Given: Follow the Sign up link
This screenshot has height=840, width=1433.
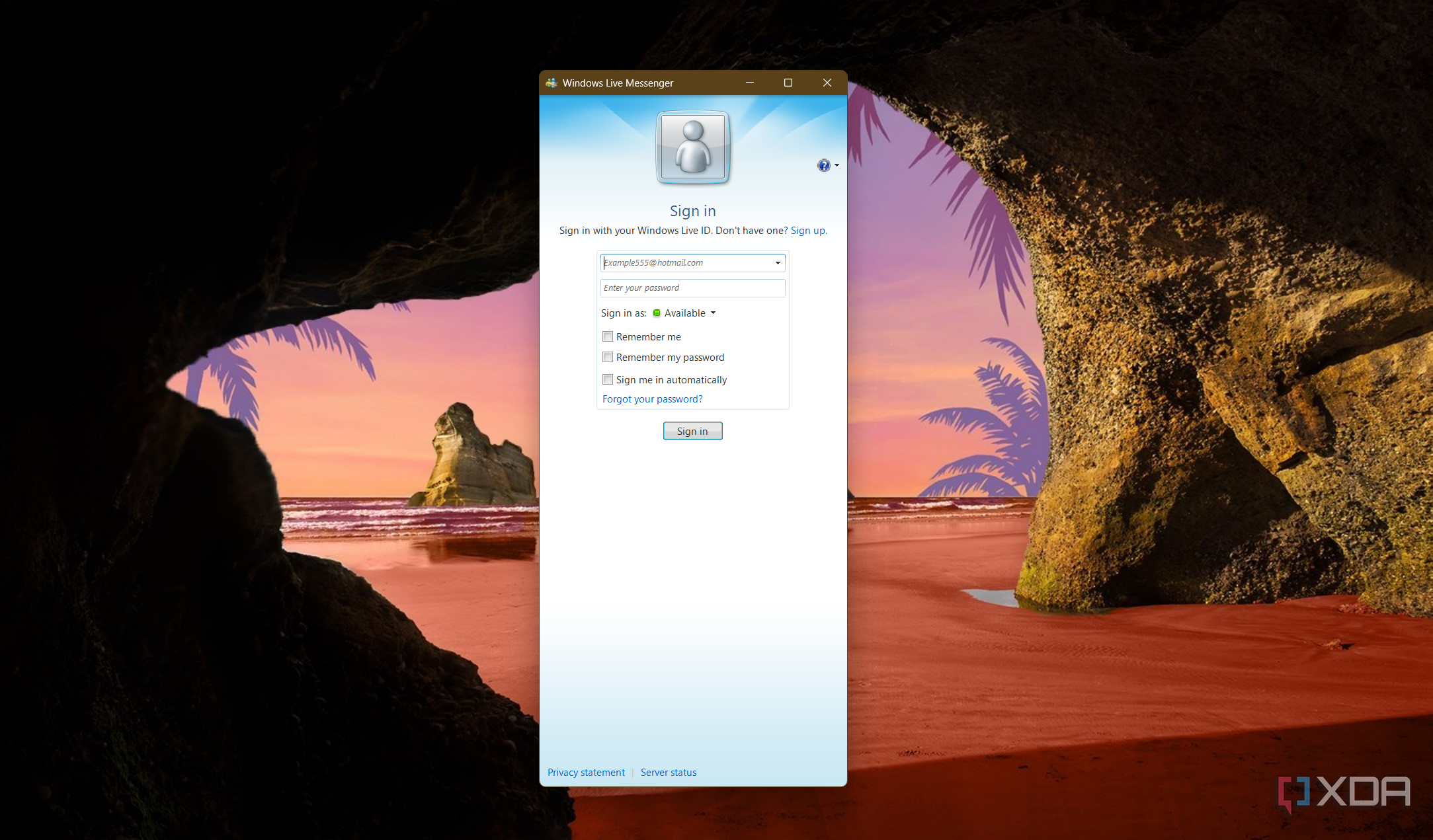Looking at the screenshot, I should pyautogui.click(x=809, y=231).
